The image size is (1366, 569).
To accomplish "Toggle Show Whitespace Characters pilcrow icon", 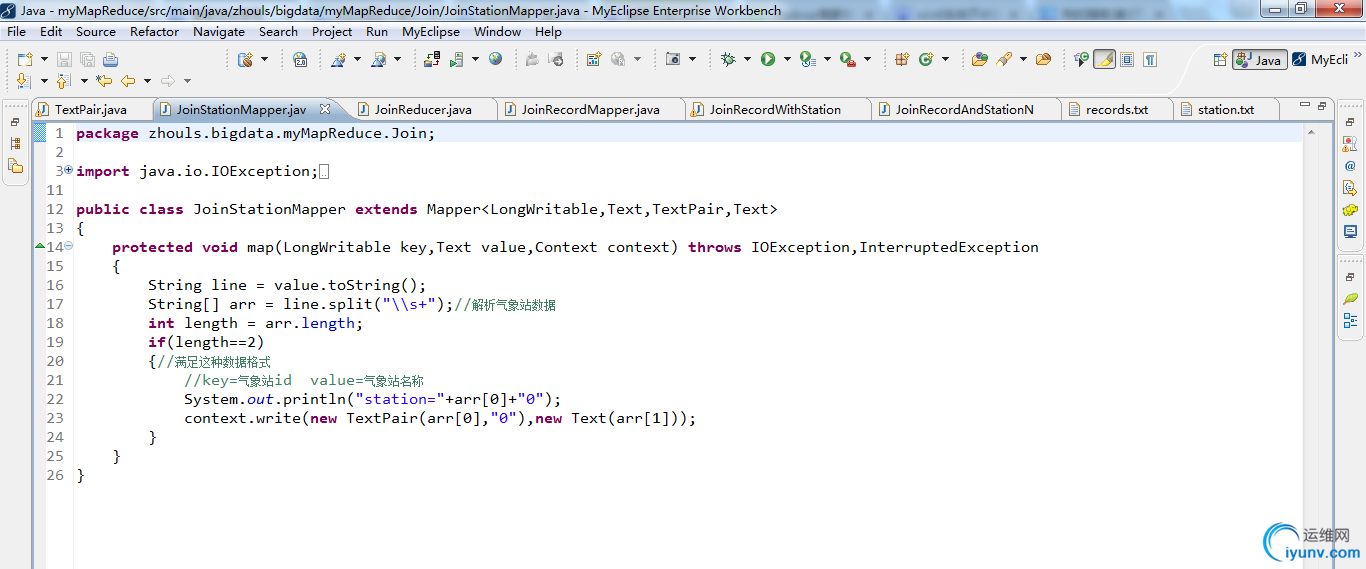I will (x=1150, y=59).
